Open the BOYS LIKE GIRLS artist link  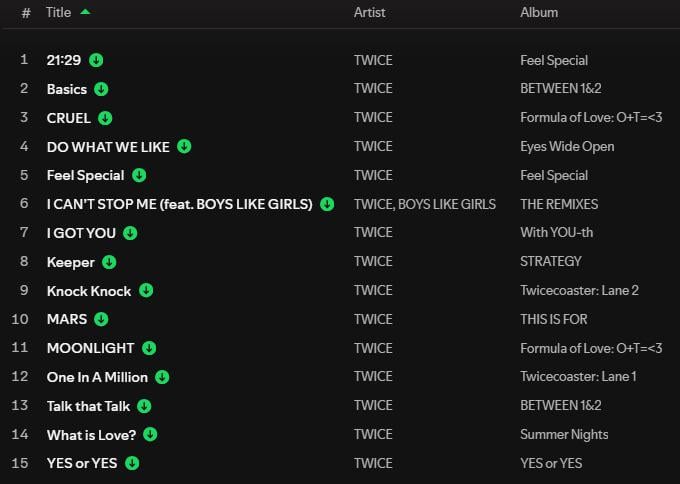(x=449, y=204)
